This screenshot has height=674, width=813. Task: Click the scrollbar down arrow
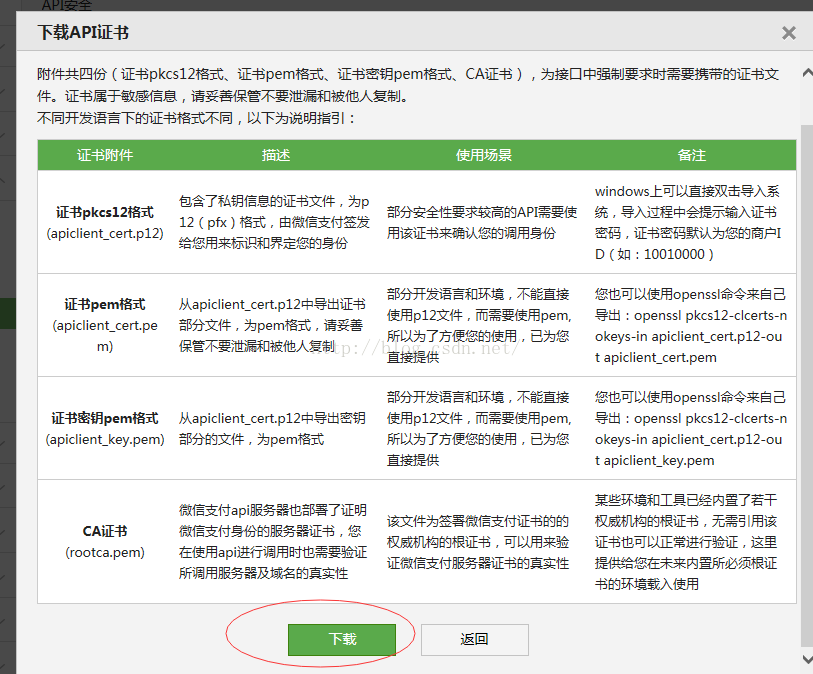pyautogui.click(x=807, y=658)
